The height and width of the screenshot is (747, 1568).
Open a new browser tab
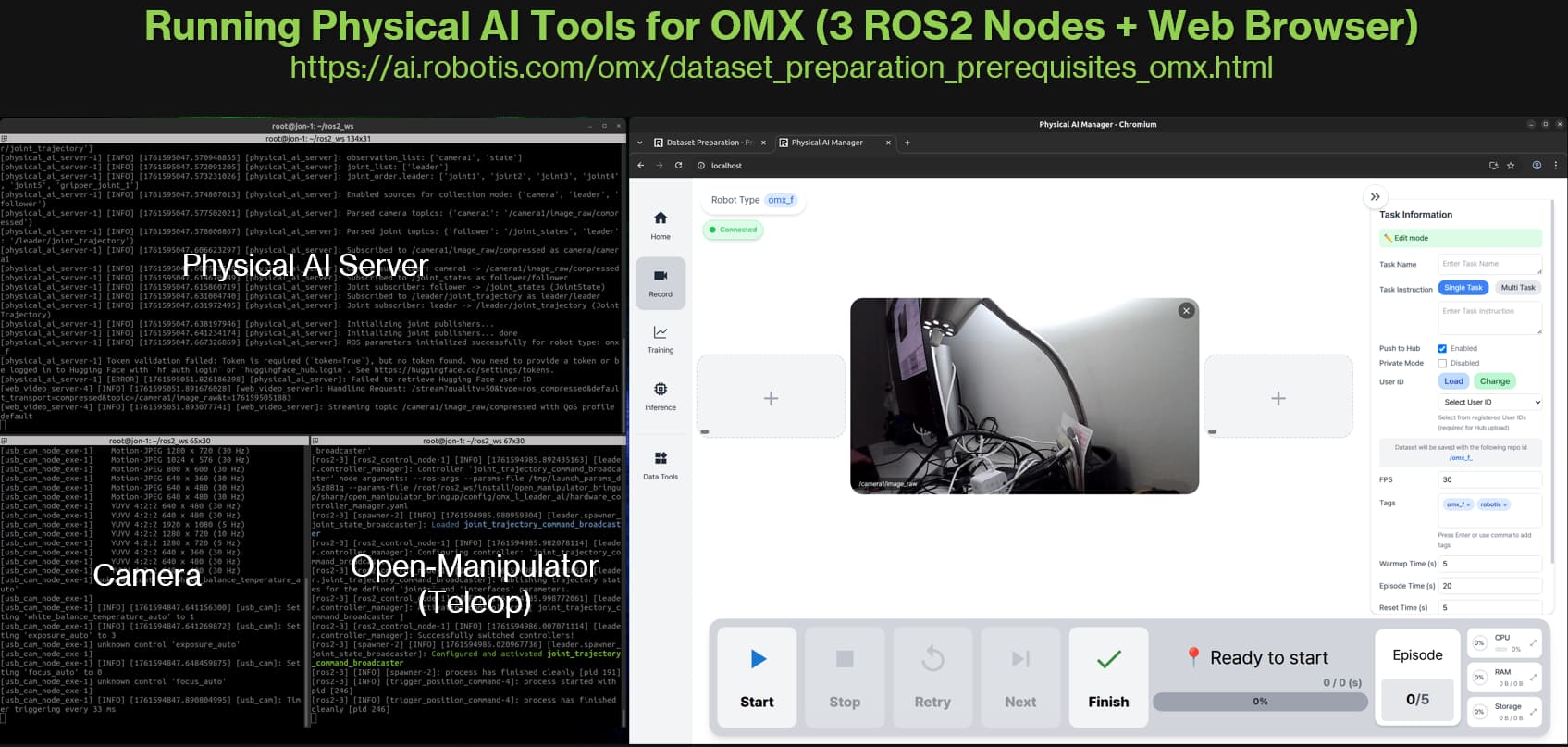[907, 143]
